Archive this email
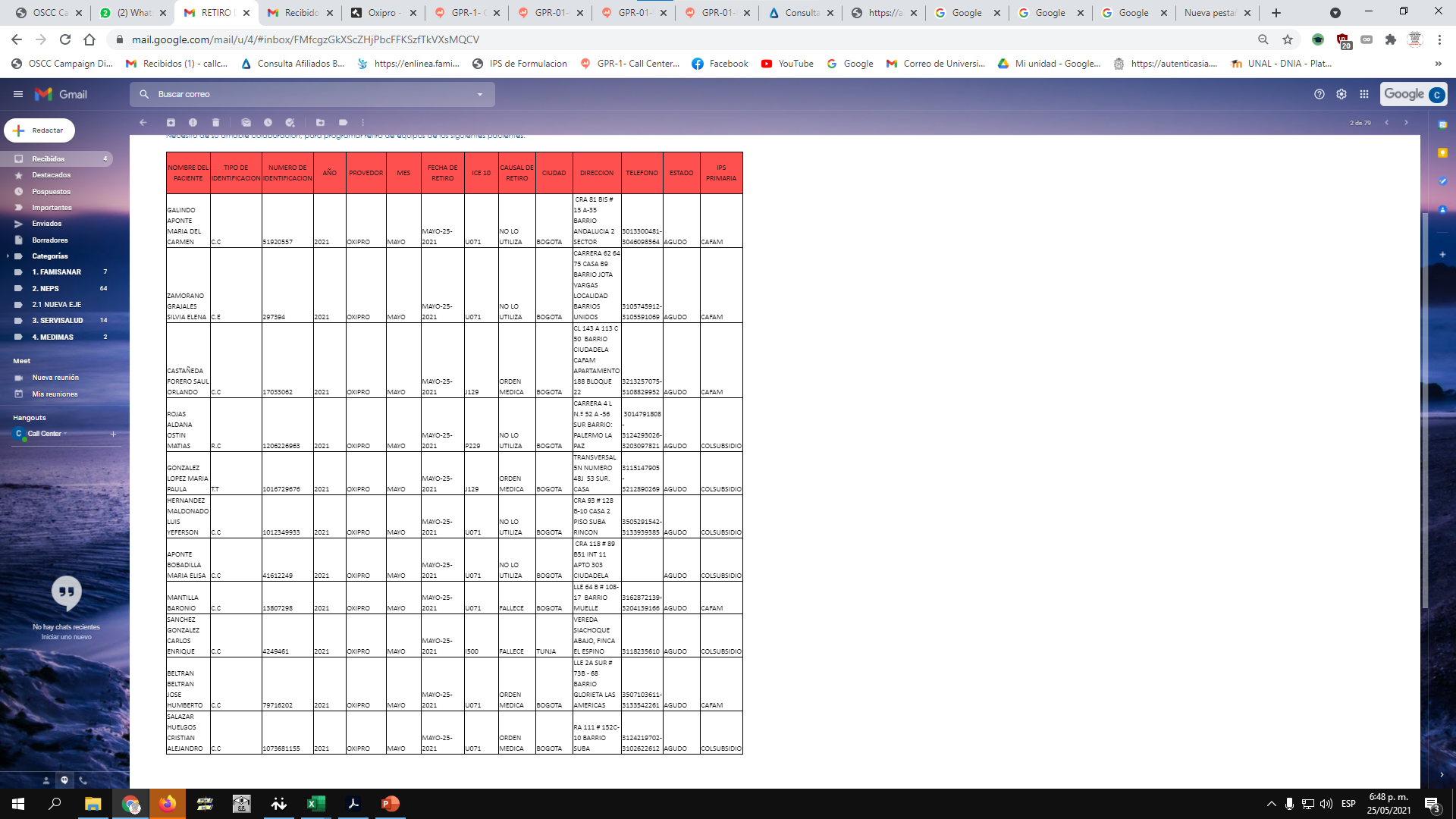This screenshot has width=1456, height=819. [171, 122]
